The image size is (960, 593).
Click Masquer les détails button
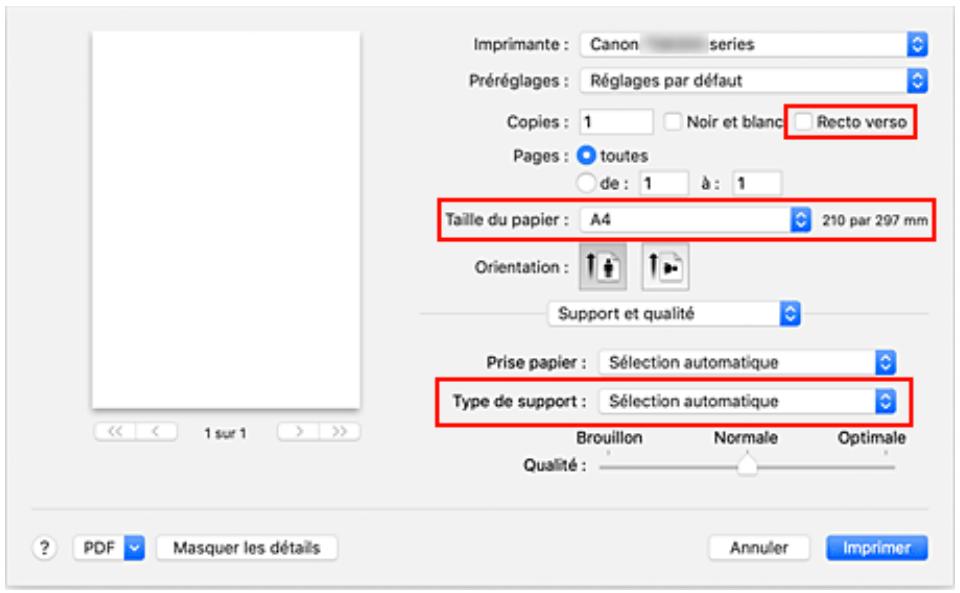pos(247,548)
